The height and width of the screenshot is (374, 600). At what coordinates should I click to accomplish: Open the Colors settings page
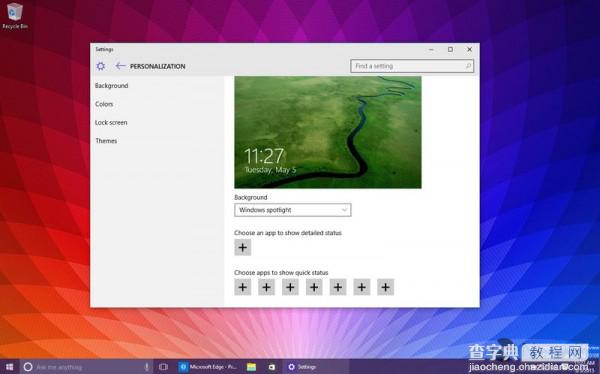pos(104,104)
